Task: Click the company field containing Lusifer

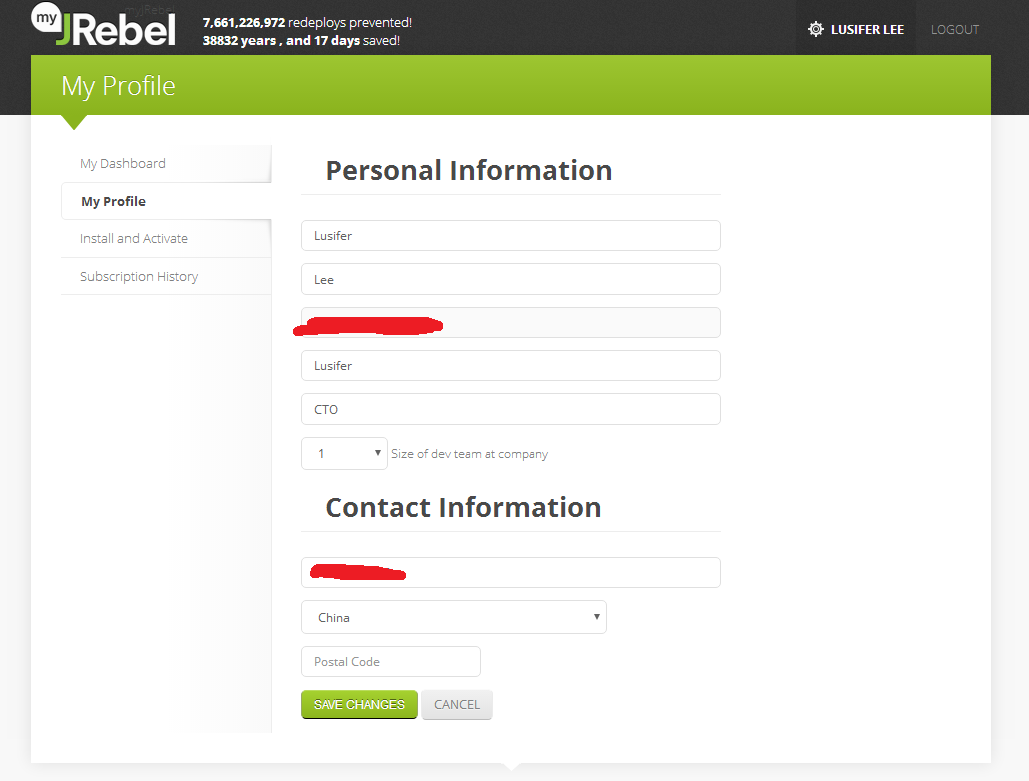Action: pos(510,366)
